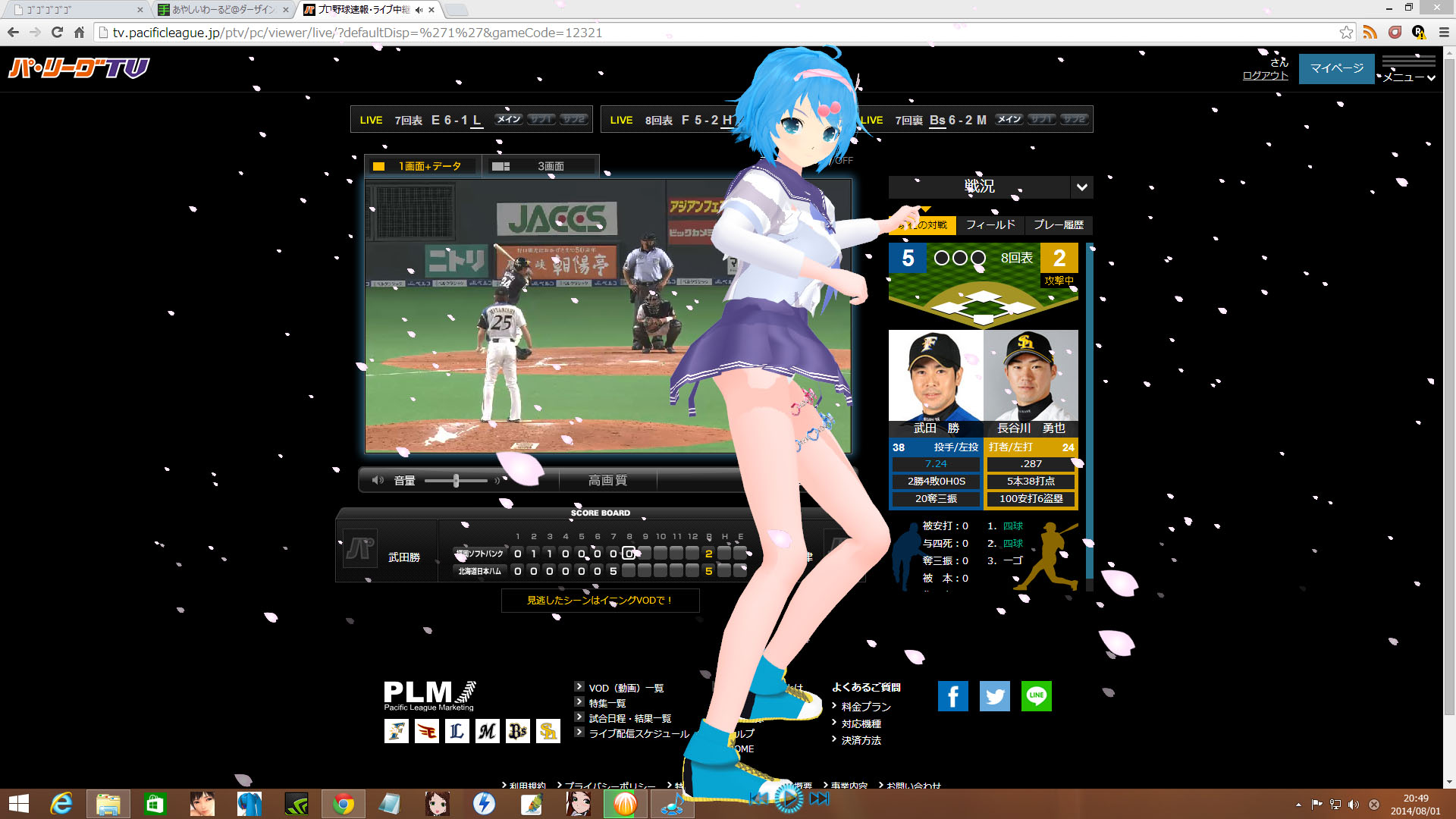Select 高画質 quality button
The image size is (1456, 819).
click(607, 480)
